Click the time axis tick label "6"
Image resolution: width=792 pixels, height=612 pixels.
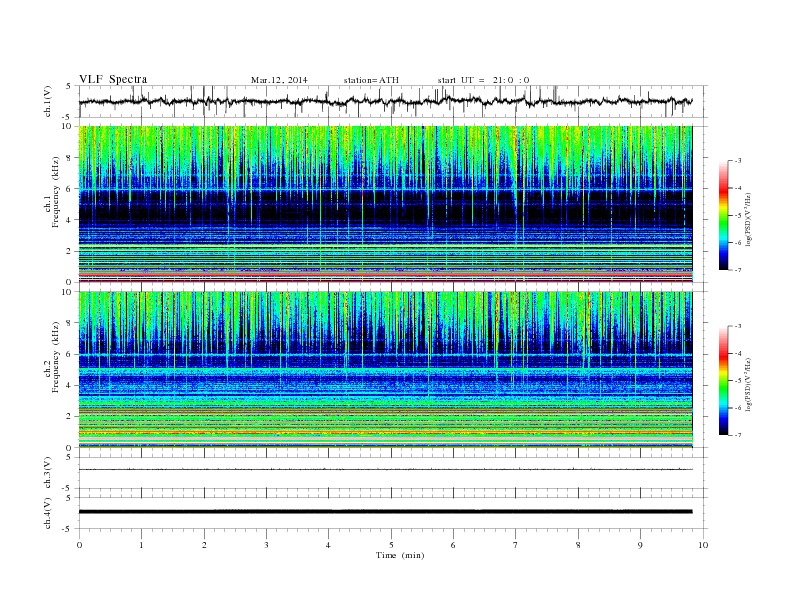tap(453, 545)
